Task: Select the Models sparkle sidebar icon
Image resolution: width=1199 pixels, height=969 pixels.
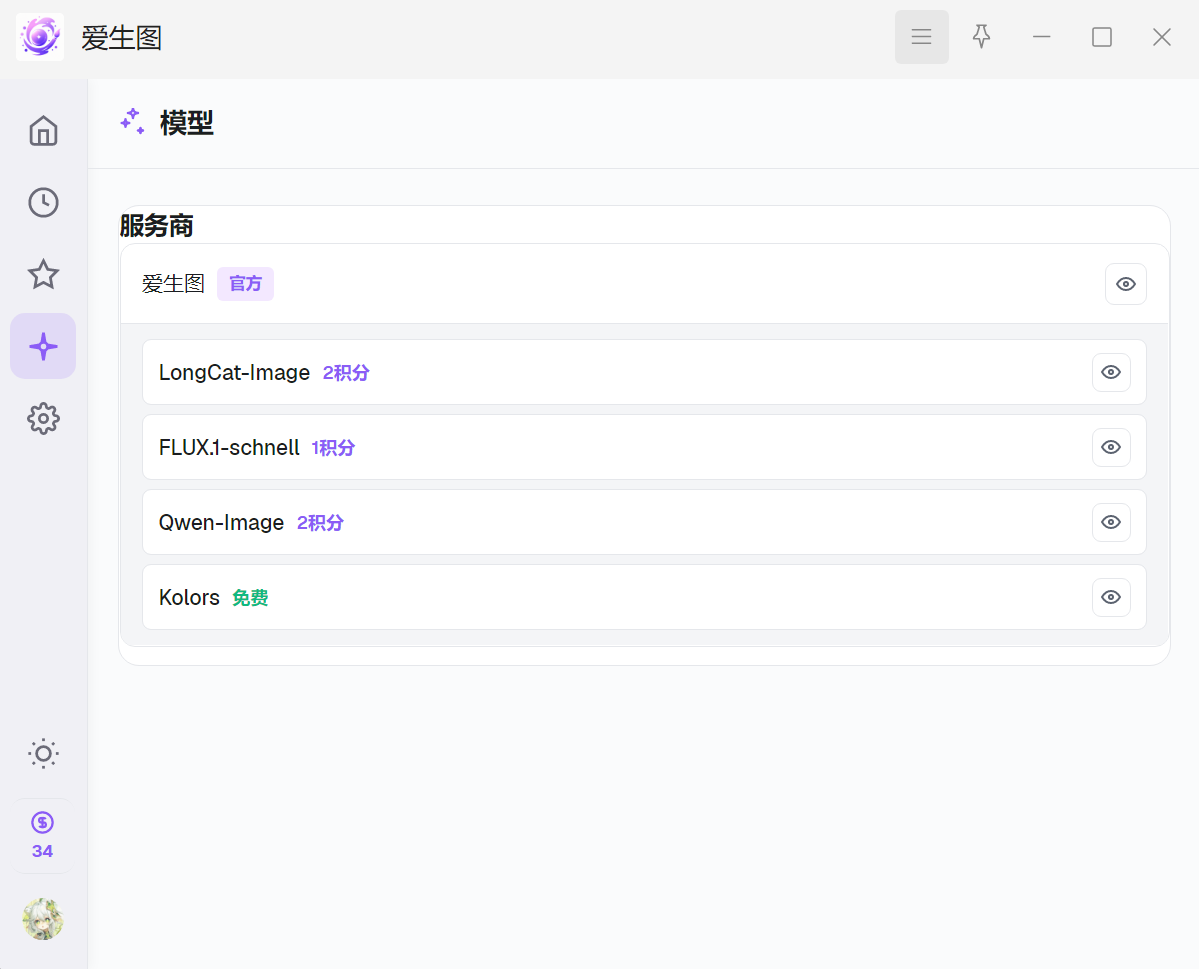Action: click(x=43, y=346)
